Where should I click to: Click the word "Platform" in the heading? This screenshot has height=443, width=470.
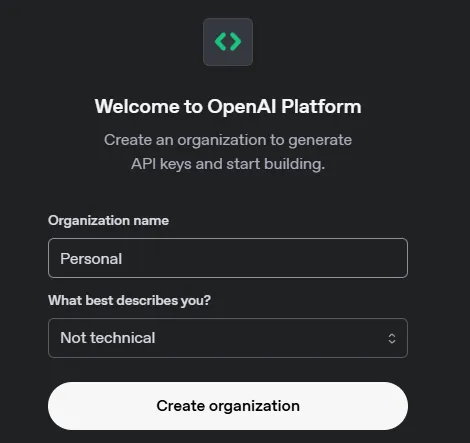click(x=321, y=107)
